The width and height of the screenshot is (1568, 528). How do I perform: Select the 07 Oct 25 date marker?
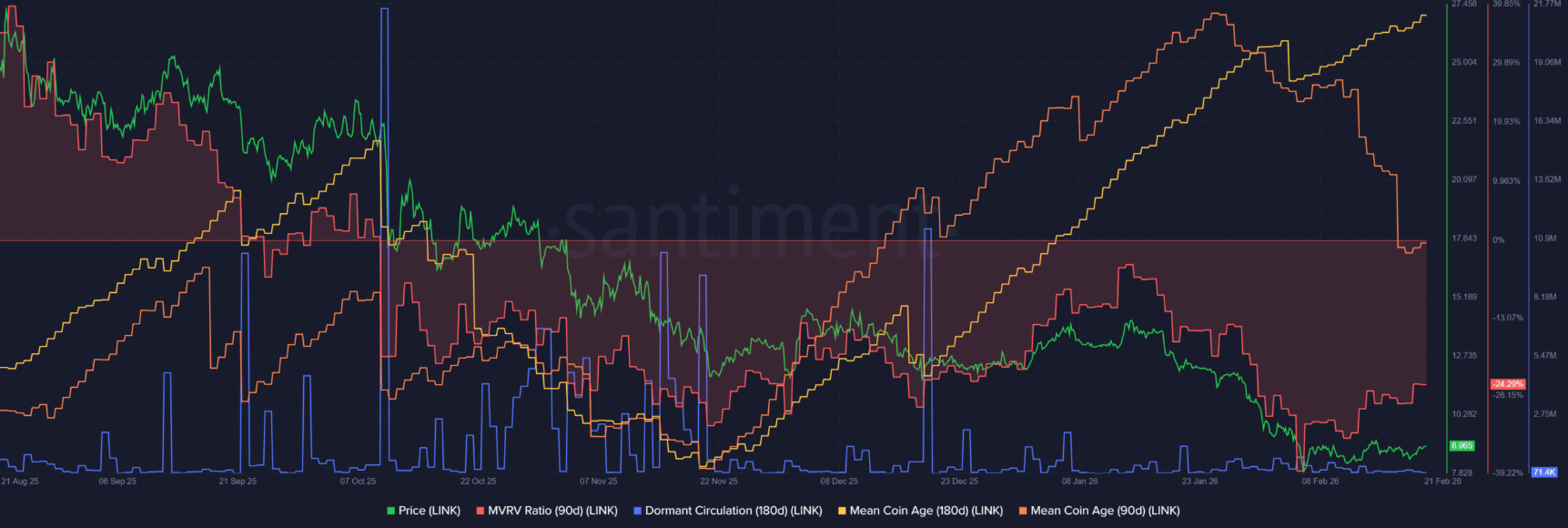[x=358, y=482]
